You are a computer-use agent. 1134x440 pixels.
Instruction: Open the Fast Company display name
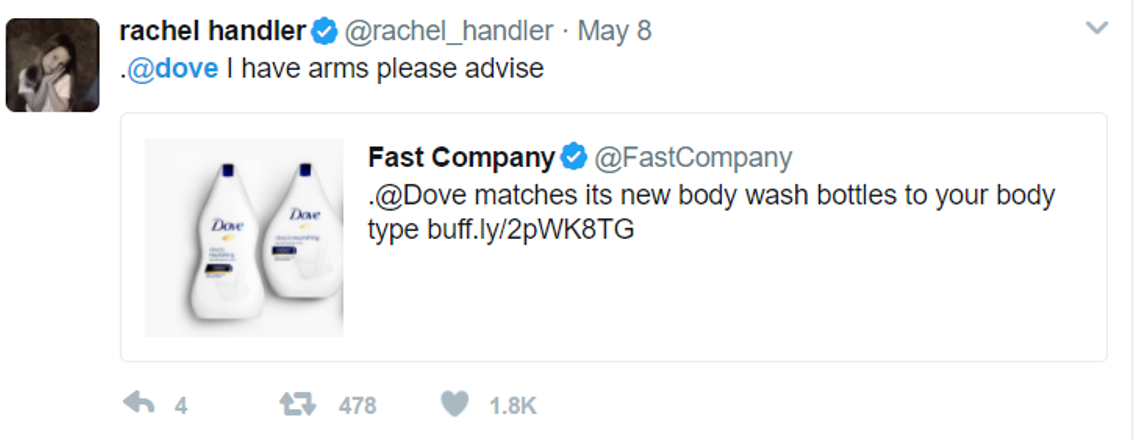click(461, 157)
